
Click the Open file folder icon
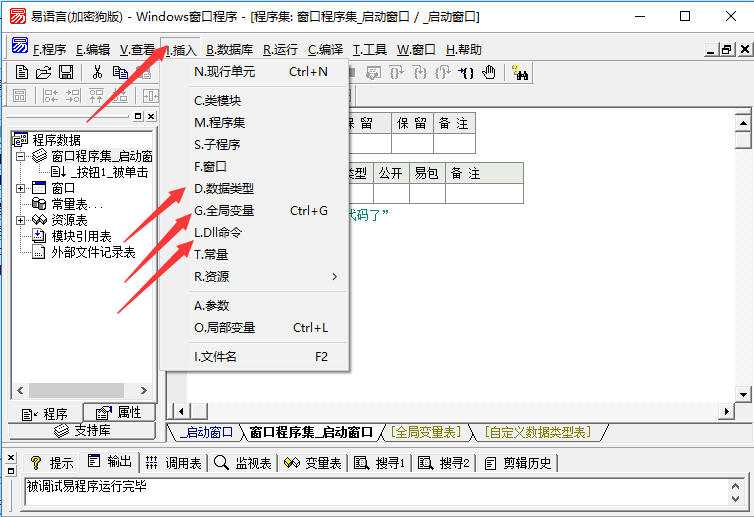pos(43,72)
